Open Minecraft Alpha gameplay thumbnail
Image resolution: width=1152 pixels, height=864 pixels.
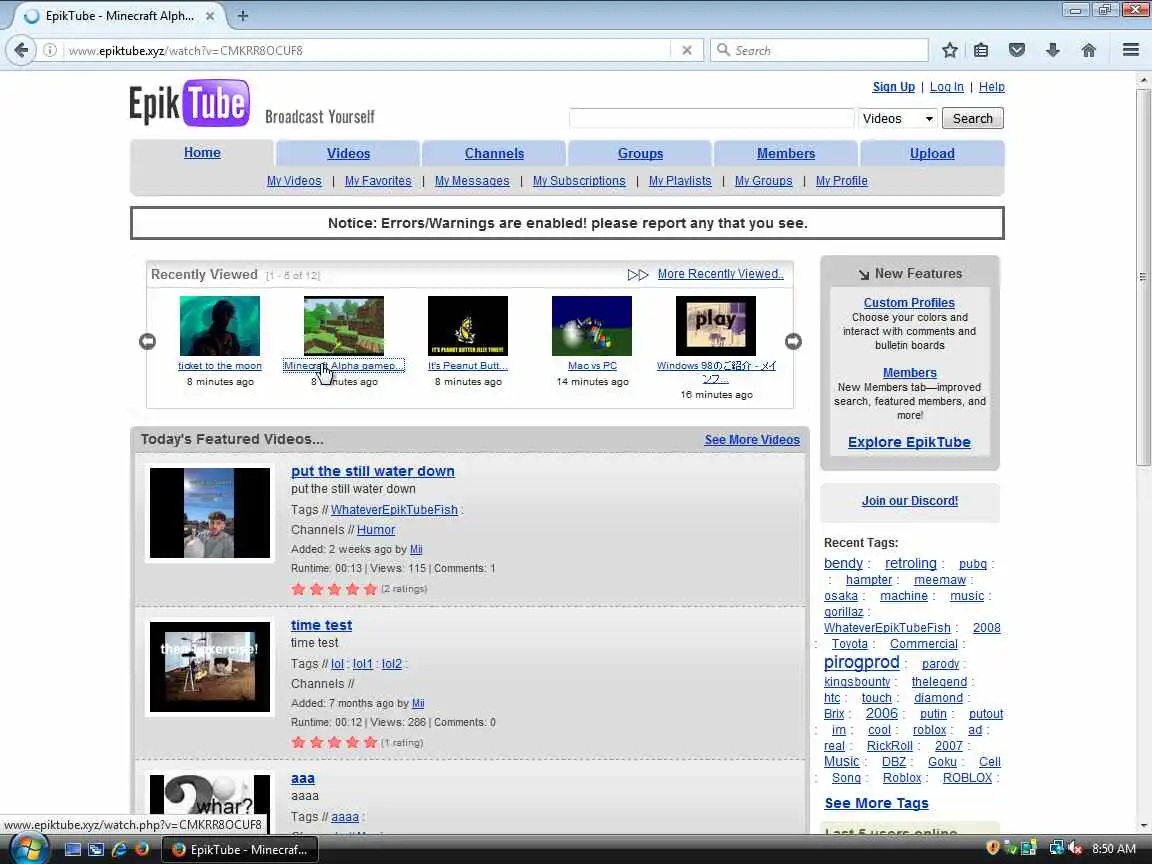tap(344, 325)
